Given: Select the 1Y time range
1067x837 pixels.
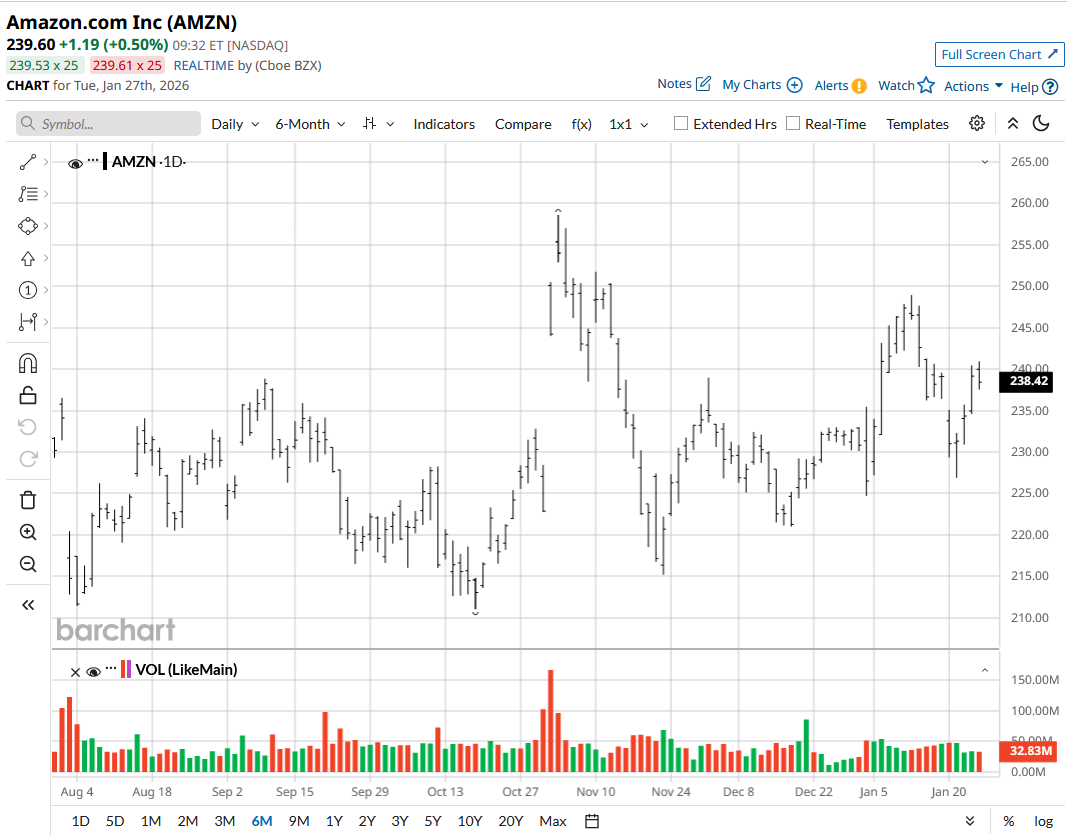Looking at the screenshot, I should pos(333,821).
